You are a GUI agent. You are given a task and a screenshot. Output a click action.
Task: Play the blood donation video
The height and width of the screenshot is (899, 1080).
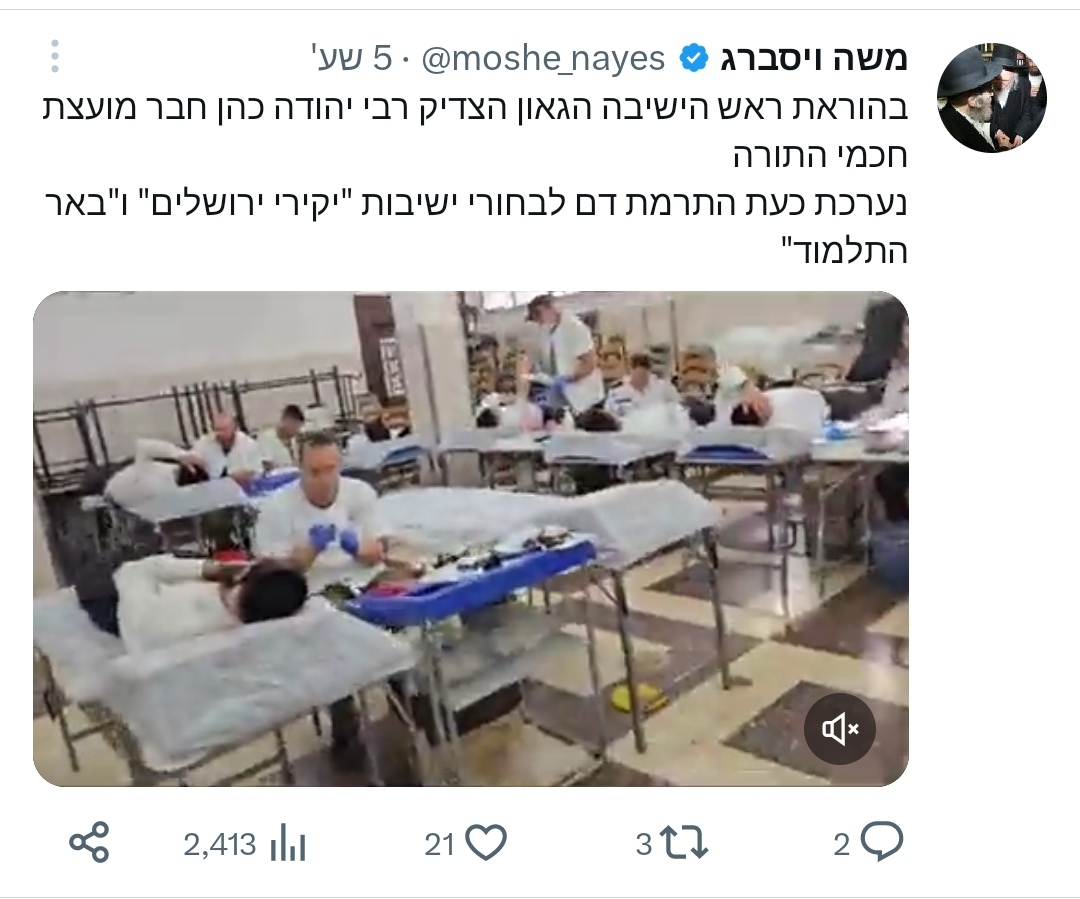coord(470,539)
